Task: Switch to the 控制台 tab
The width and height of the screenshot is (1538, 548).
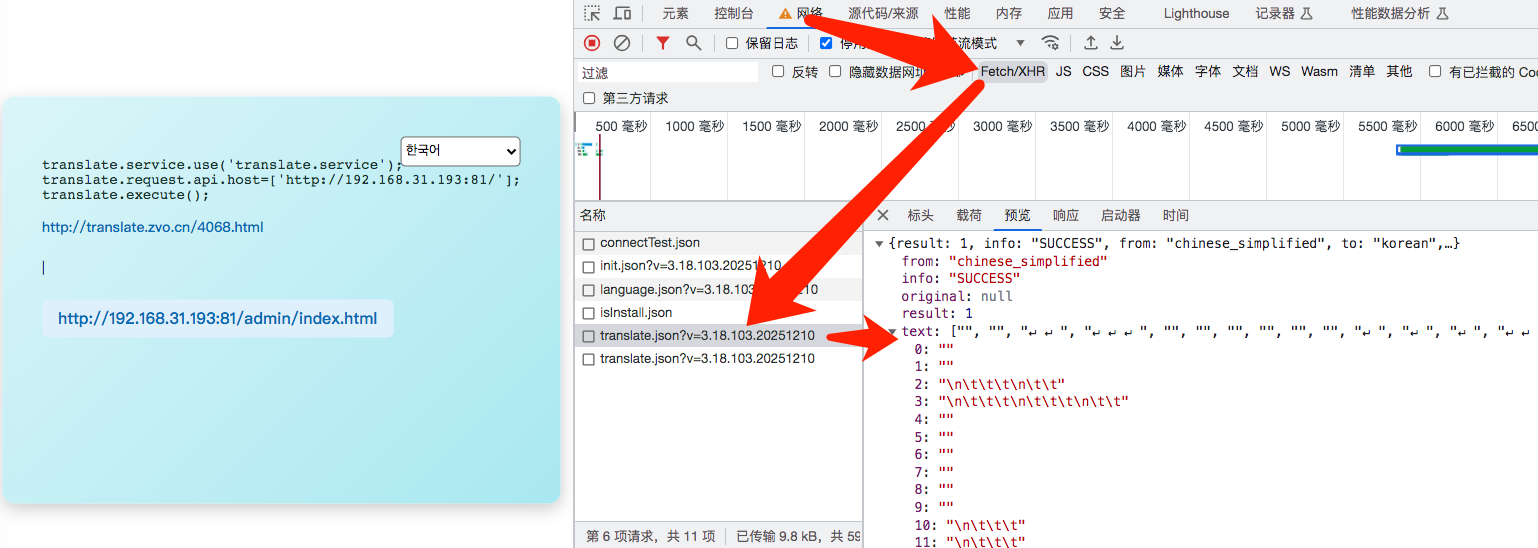Action: click(734, 13)
